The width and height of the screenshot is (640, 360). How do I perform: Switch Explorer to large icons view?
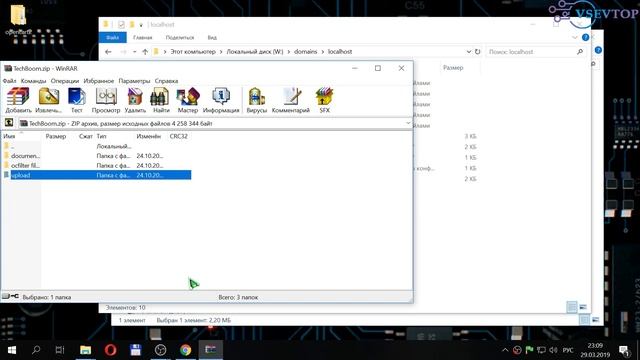(x=583, y=307)
